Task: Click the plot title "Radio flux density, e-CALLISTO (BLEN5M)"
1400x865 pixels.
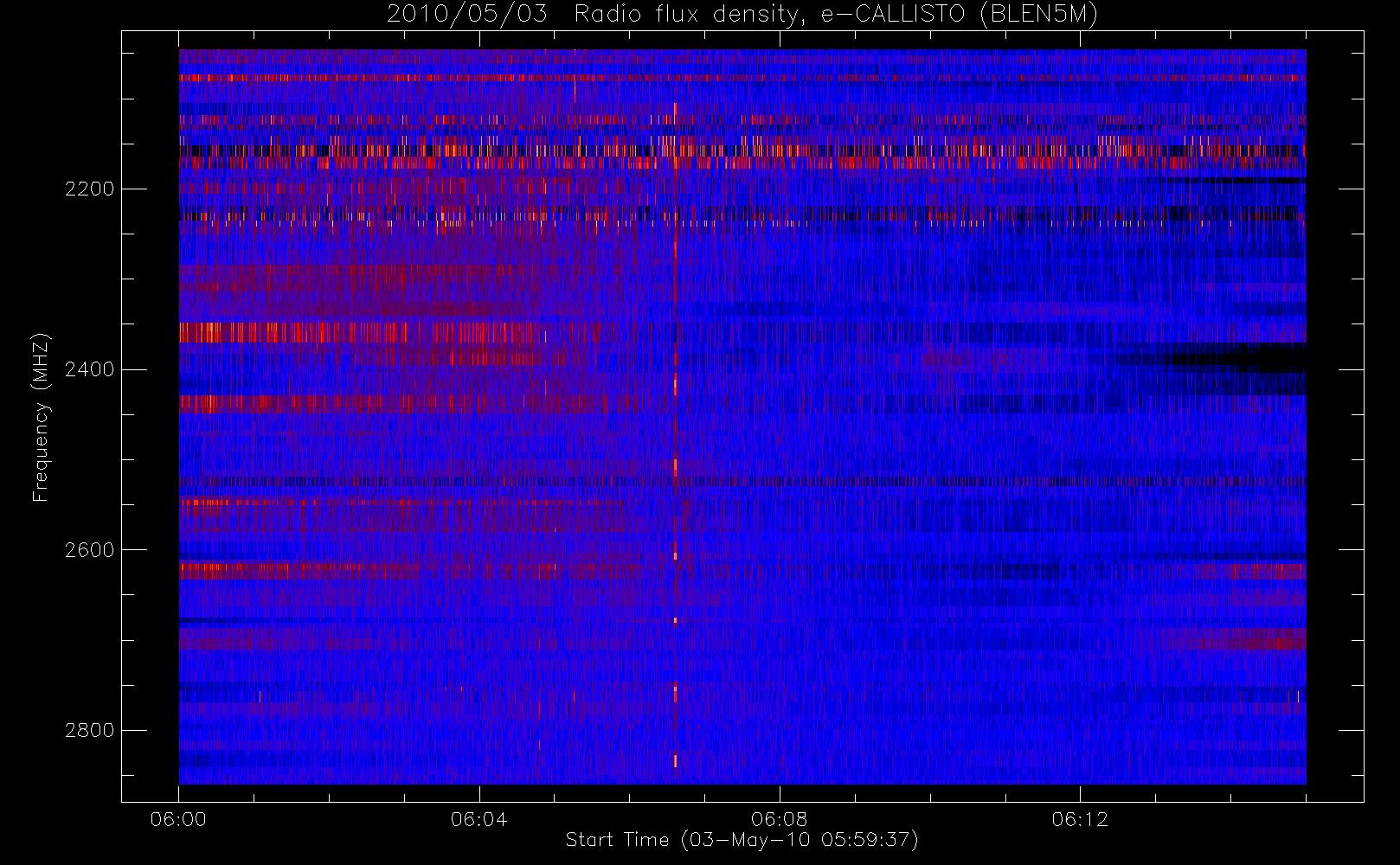Action: click(x=837, y=15)
